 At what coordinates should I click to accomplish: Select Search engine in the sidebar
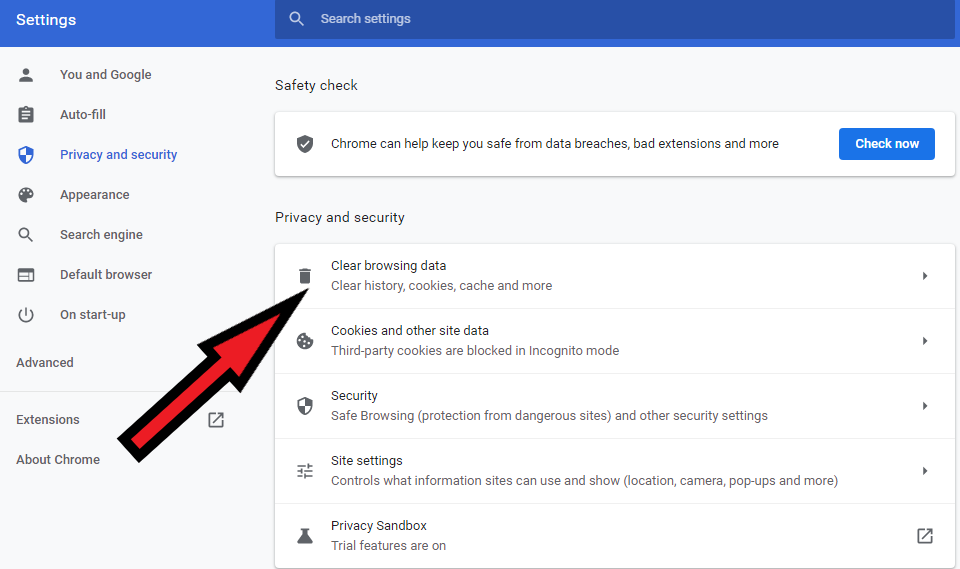[101, 235]
